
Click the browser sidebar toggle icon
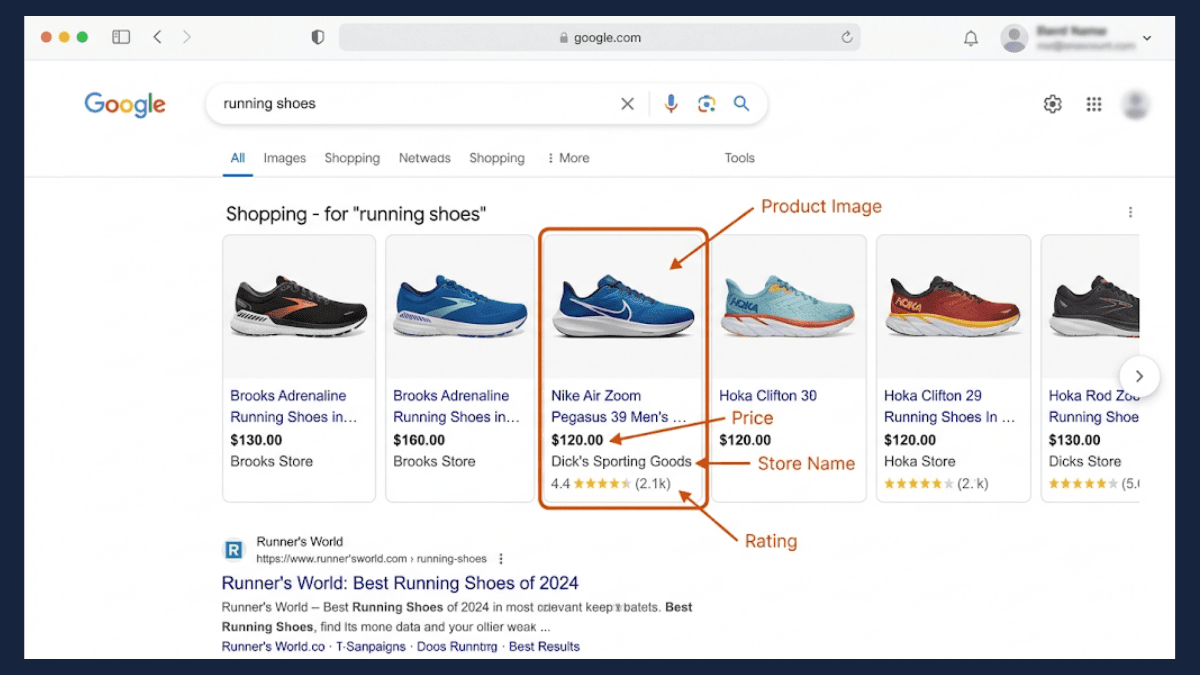[121, 37]
